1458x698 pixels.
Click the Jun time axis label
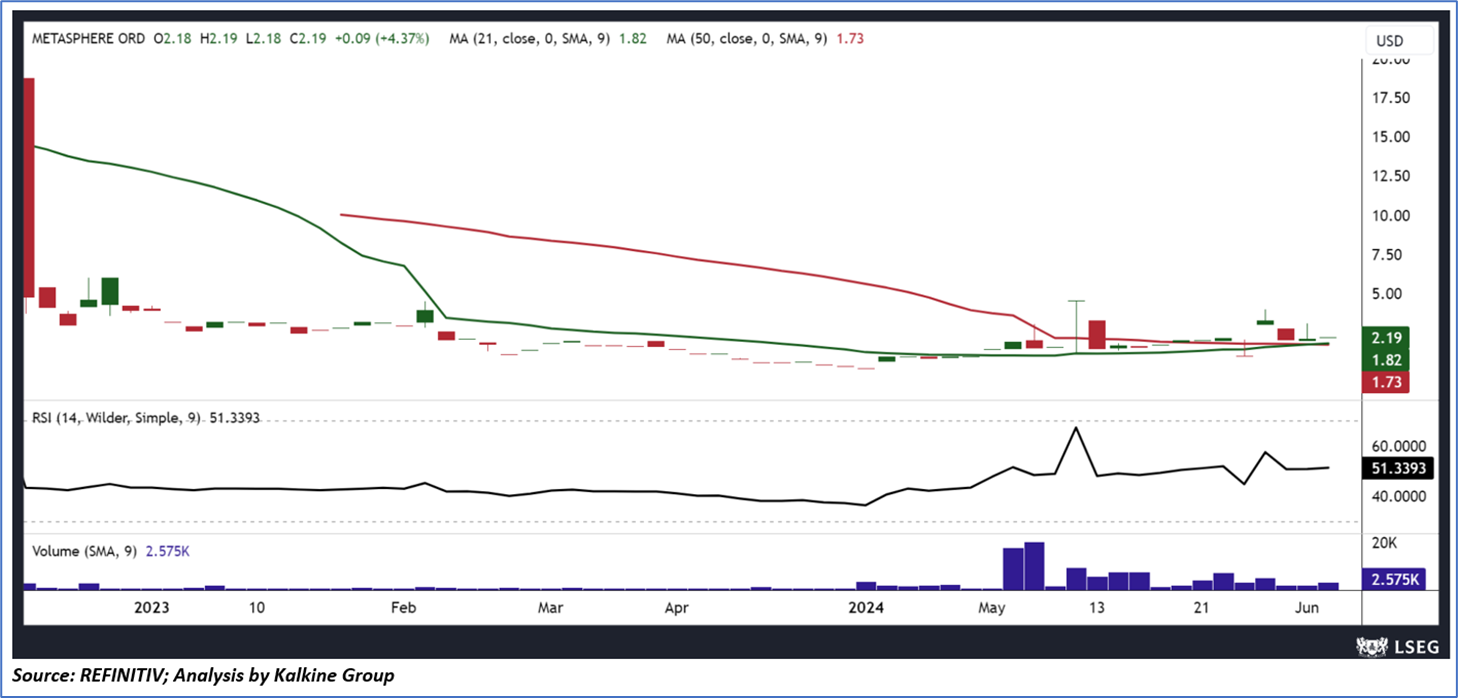pos(1306,607)
